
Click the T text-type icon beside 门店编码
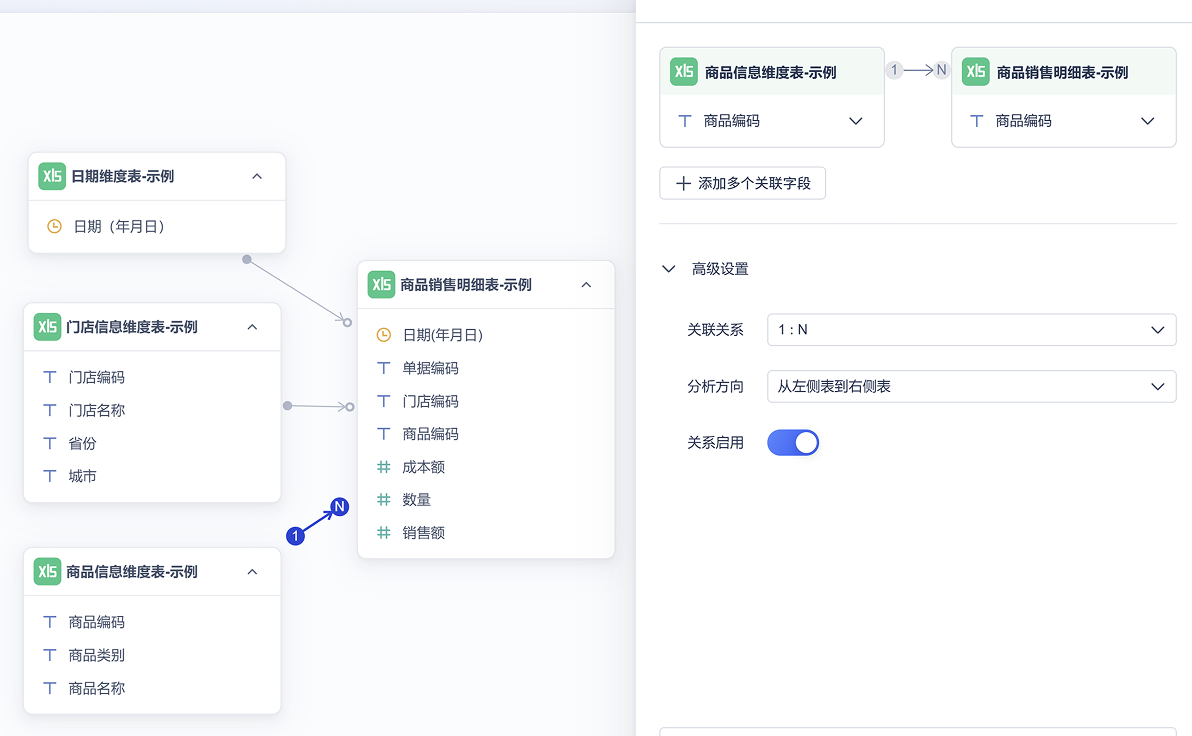pyautogui.click(x=49, y=376)
